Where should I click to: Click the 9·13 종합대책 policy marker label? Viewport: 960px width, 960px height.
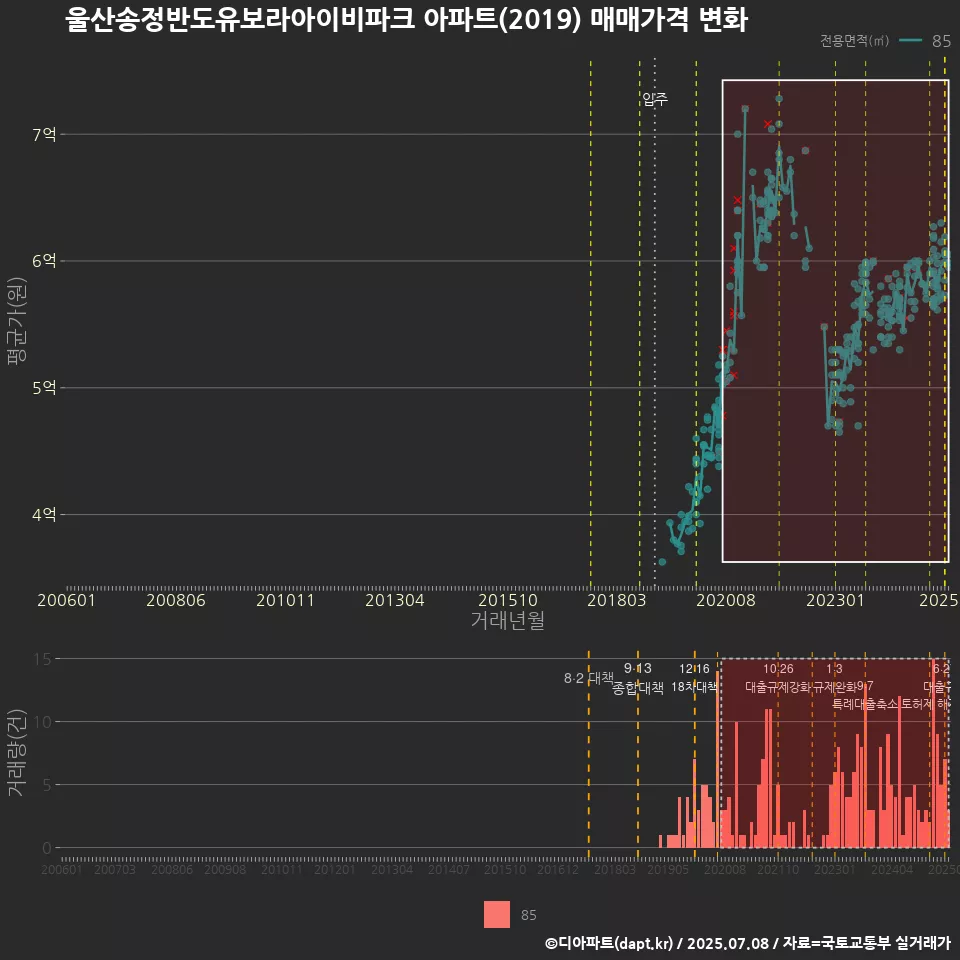coord(637,678)
